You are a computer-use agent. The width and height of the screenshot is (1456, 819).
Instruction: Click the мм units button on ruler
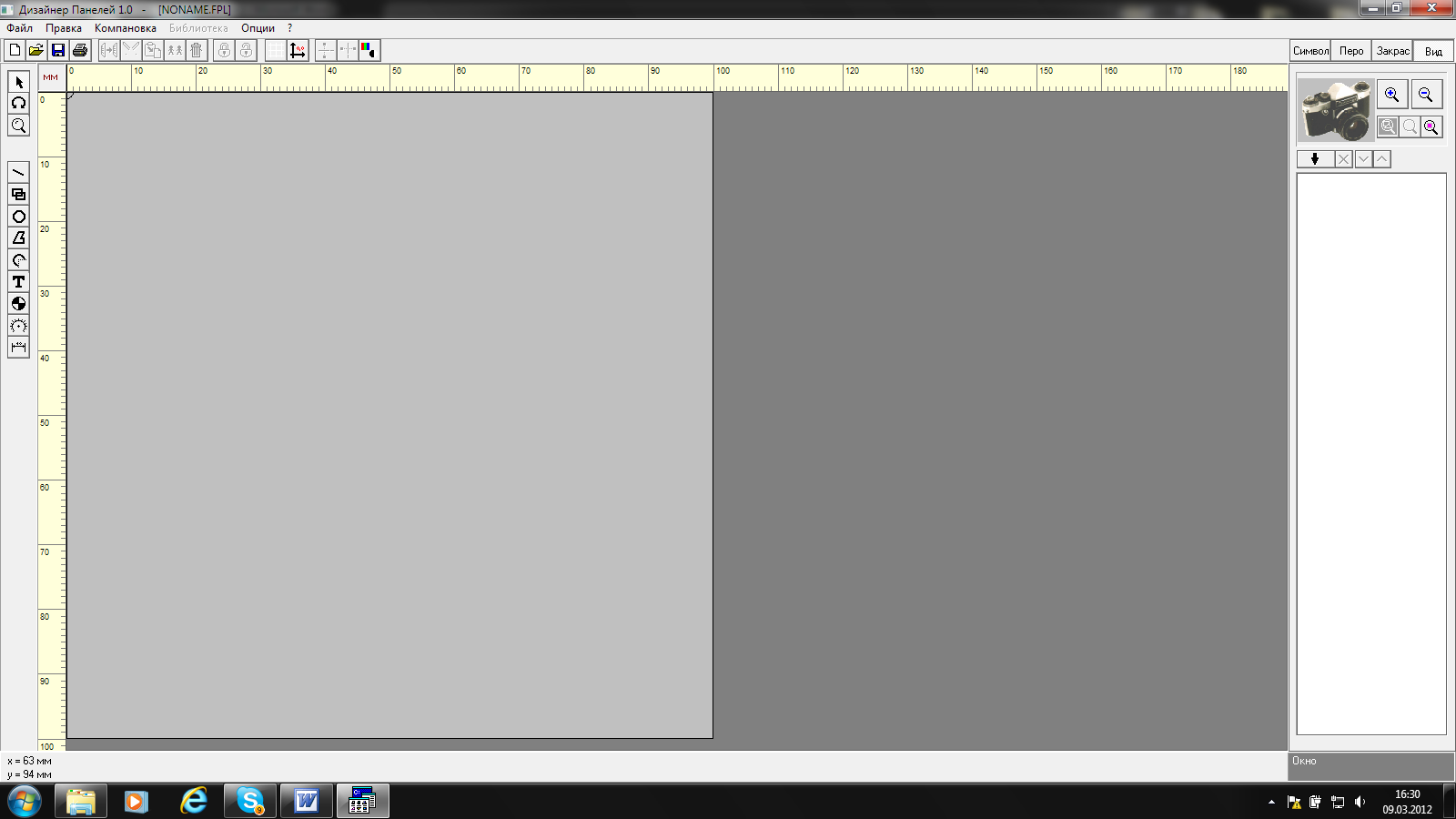[x=51, y=77]
